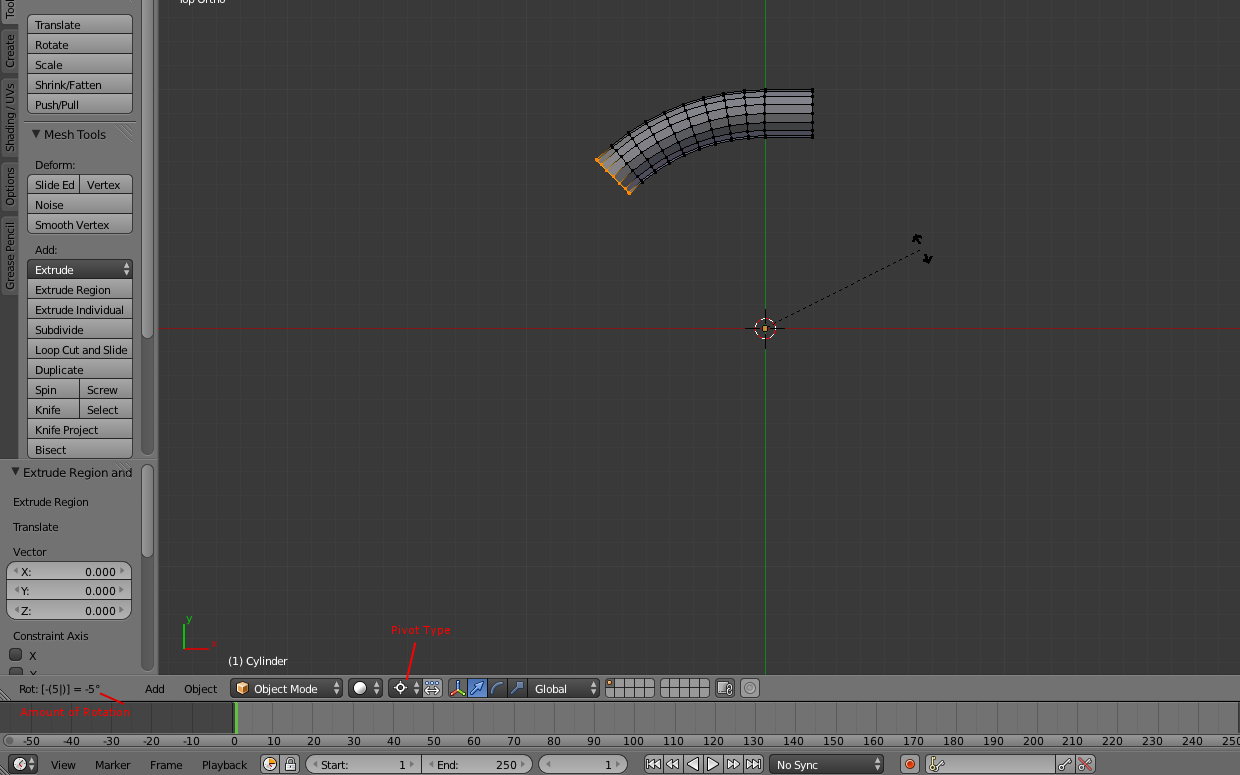Switch to the Create tab
Image resolution: width=1240 pixels, height=775 pixels.
(x=10, y=50)
